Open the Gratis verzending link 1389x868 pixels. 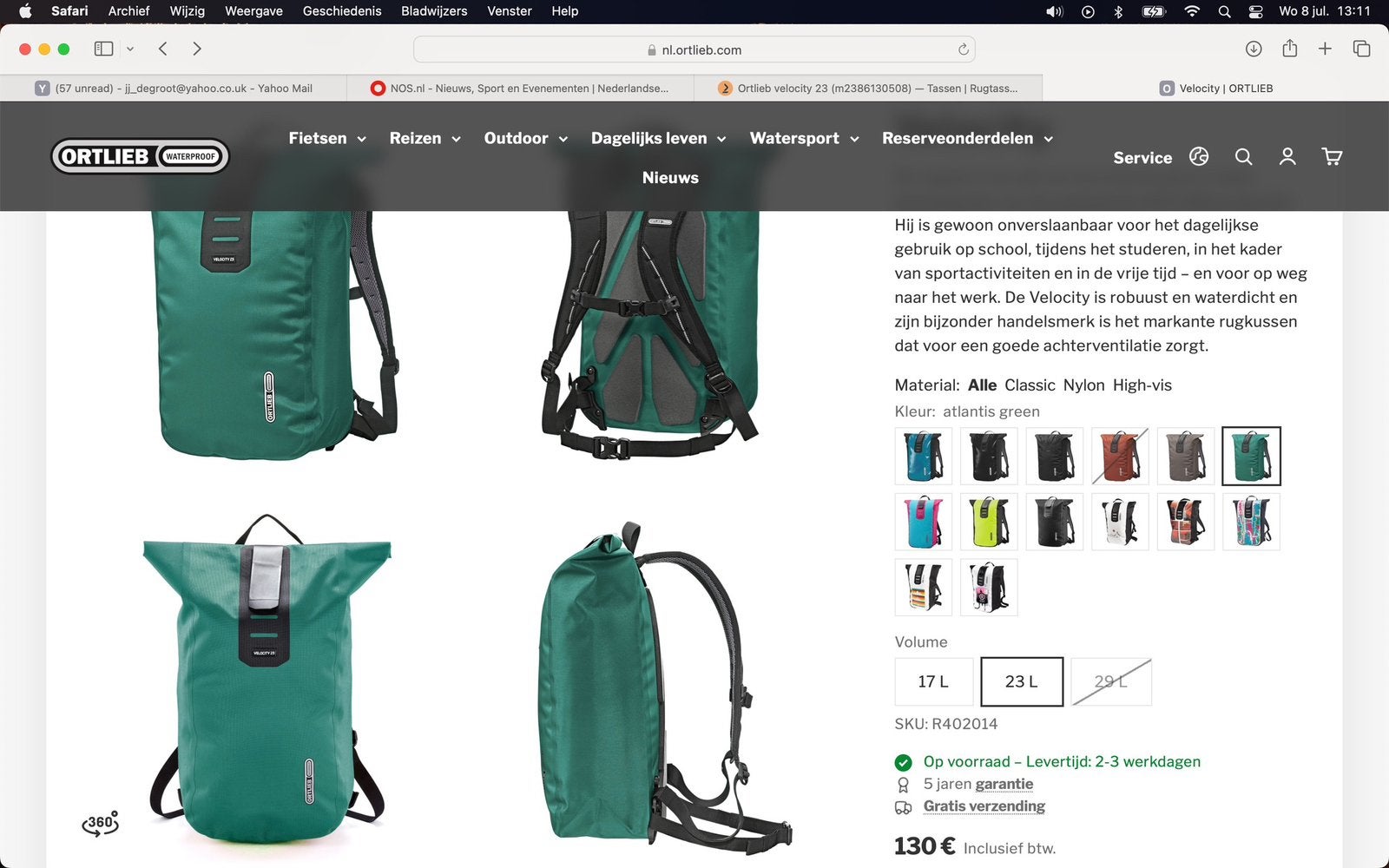984,806
